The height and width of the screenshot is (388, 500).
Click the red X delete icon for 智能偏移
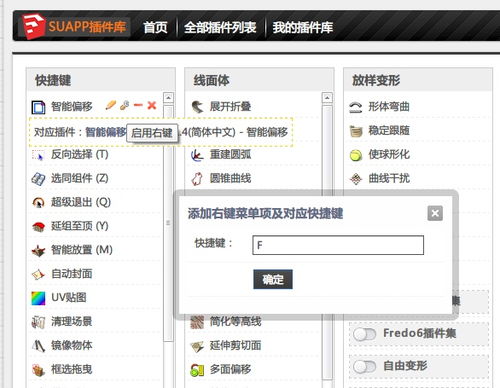[152, 105]
